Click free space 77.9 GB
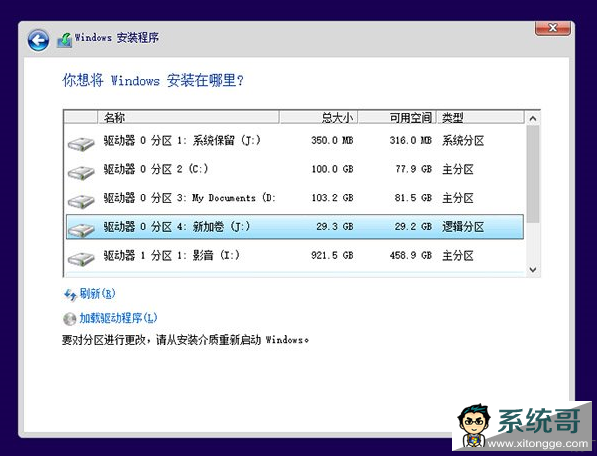The width and height of the screenshot is (597, 456). 413,169
